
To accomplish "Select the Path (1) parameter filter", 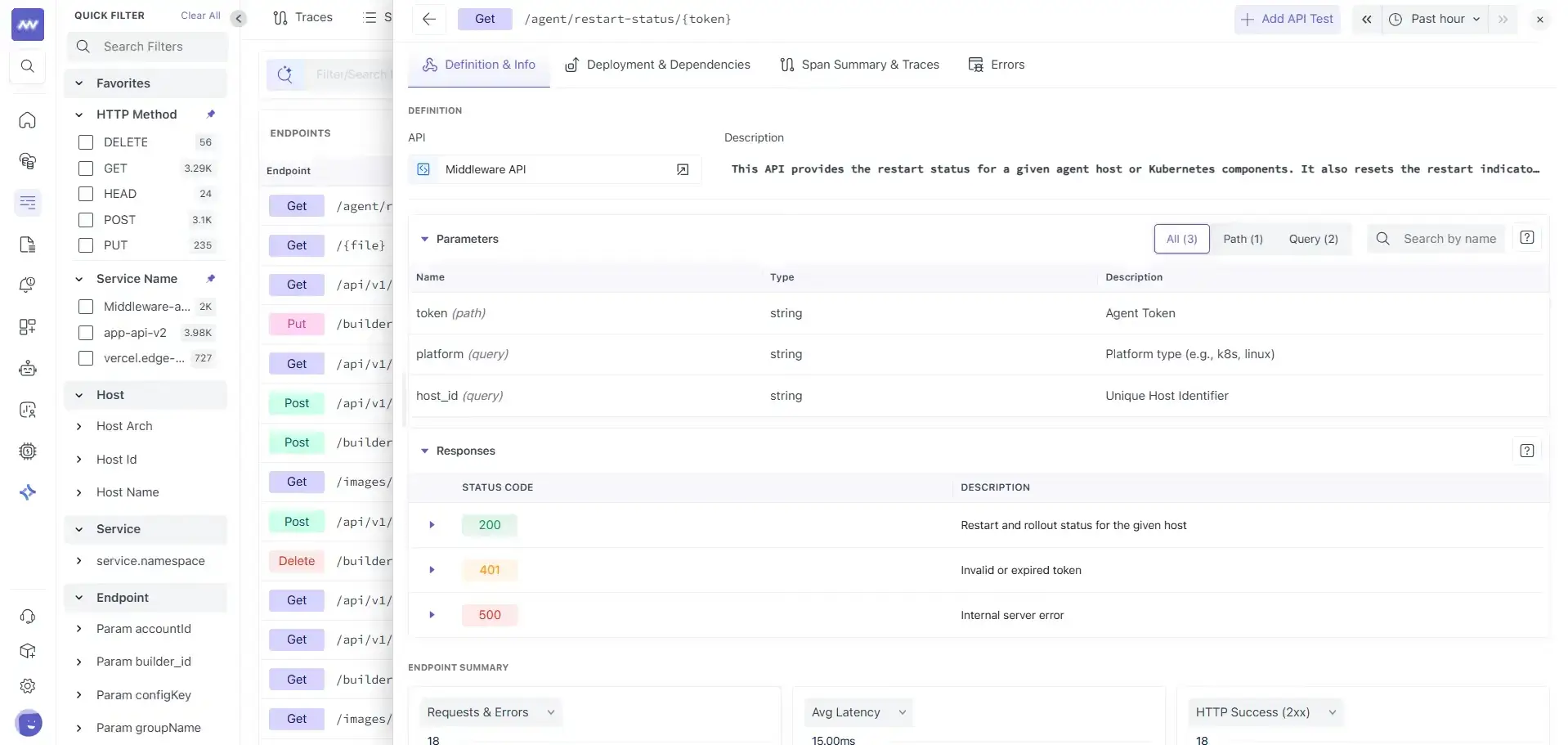I will tap(1243, 239).
